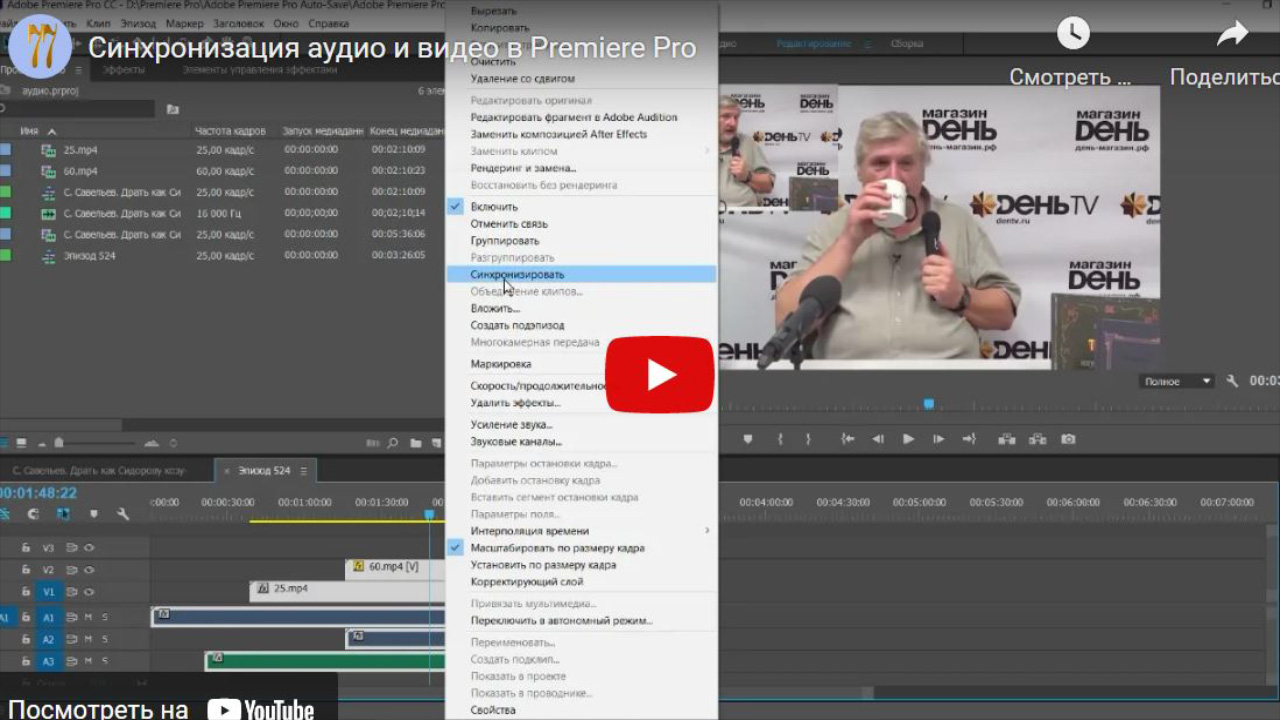
Task: Mute track A3 with the M button
Action: click(x=88, y=662)
